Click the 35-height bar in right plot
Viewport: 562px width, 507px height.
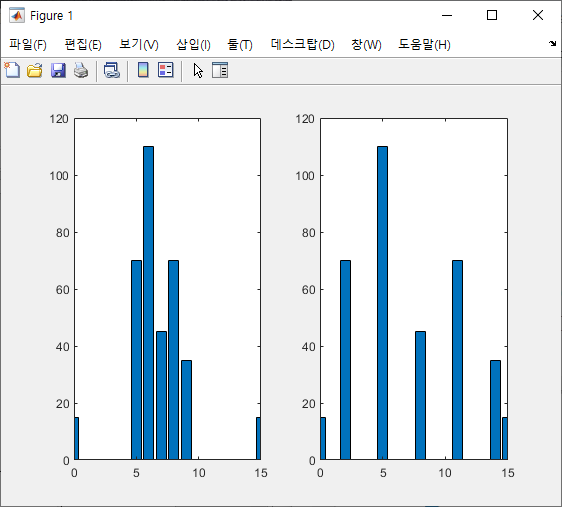pos(495,410)
